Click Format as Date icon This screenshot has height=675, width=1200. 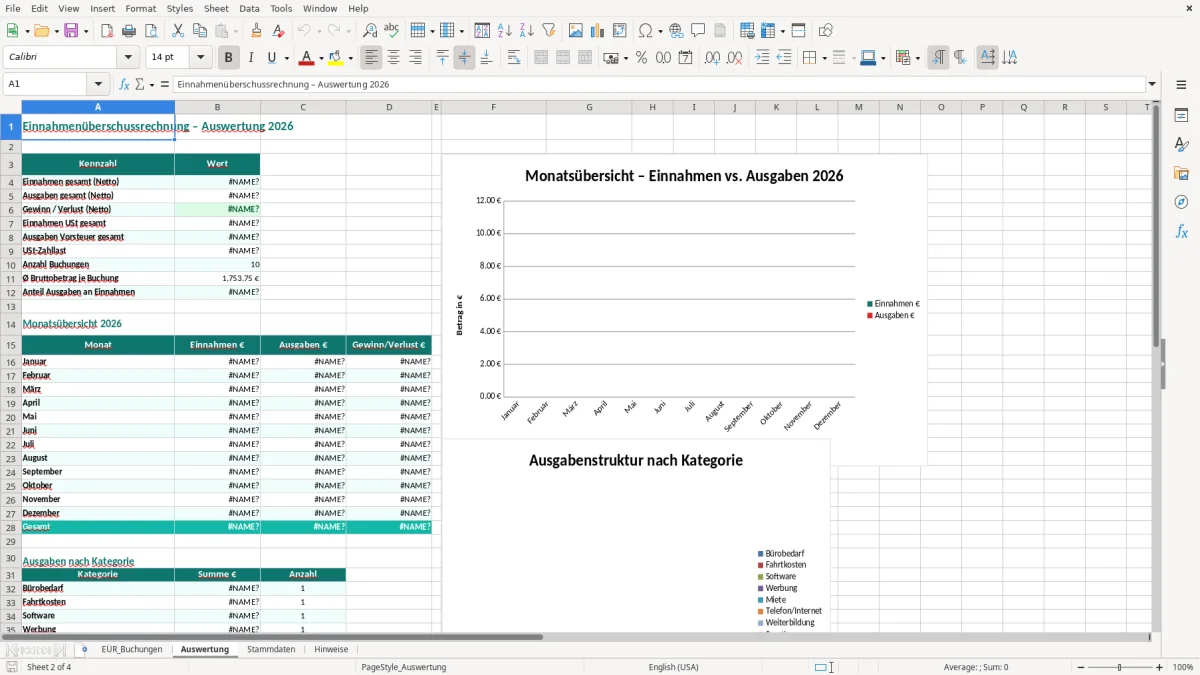686,58
